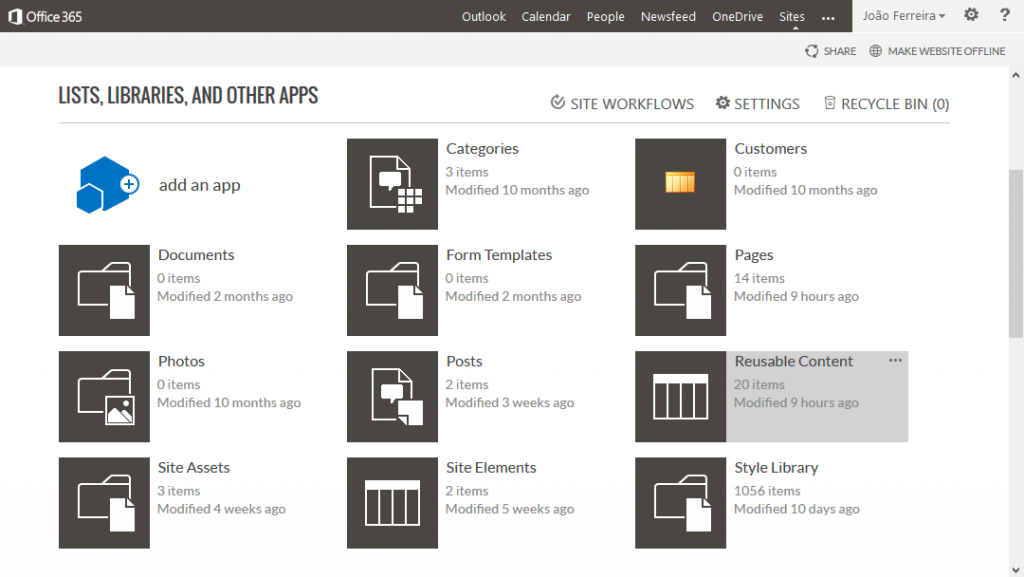Expand the navigation bar ellipsis menu

827,17
